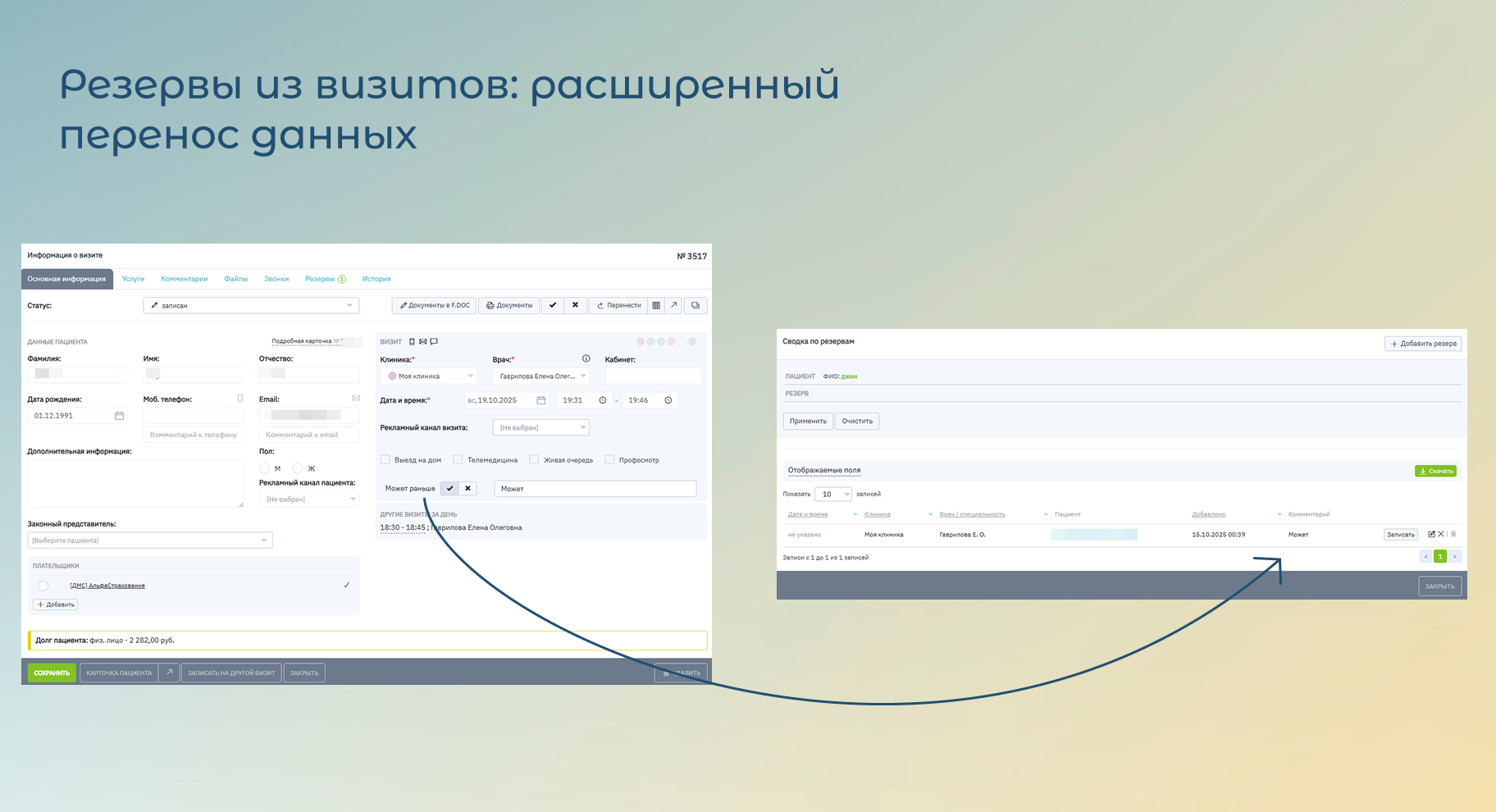Open the Законный представитель patient selector
Screen dimensions: 1496x812
click(149, 541)
